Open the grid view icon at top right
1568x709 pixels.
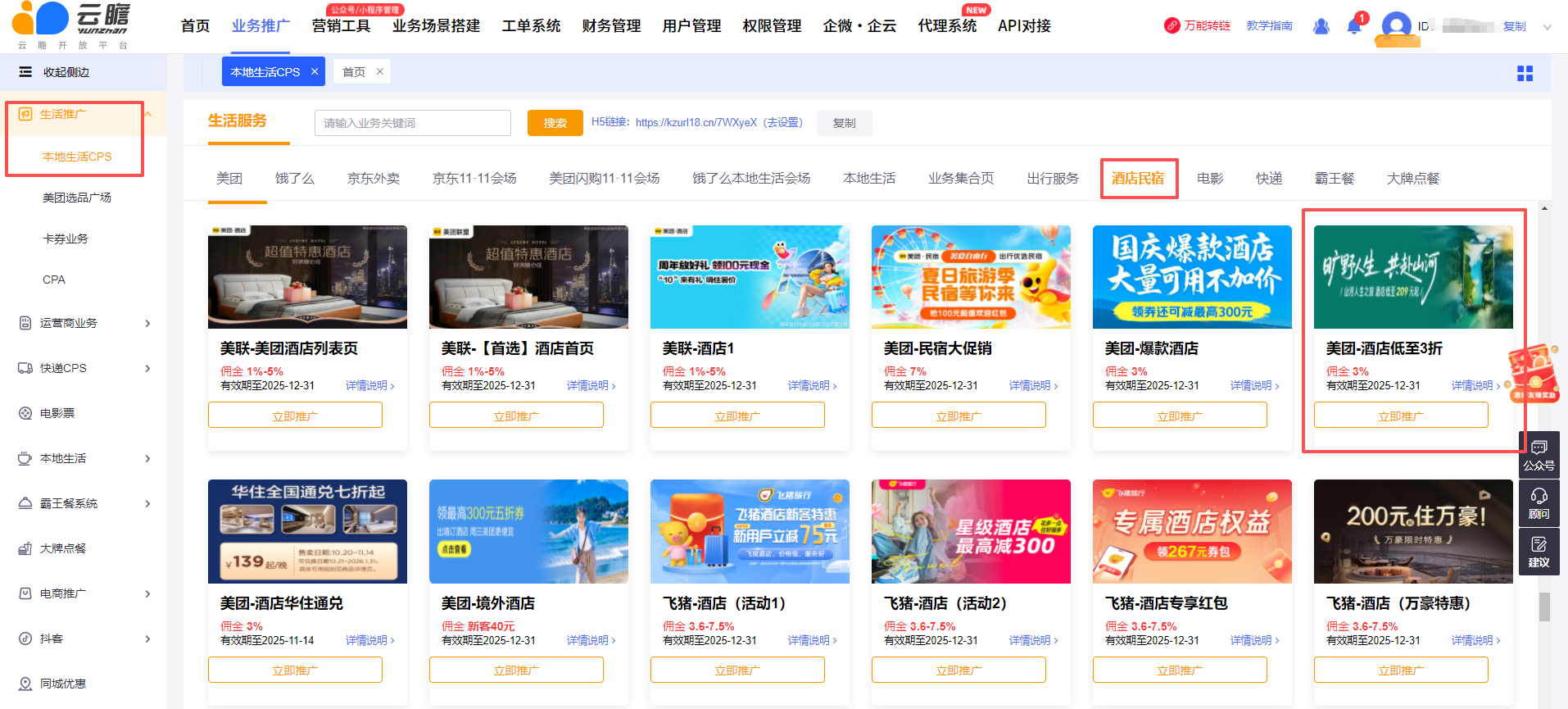(1525, 74)
